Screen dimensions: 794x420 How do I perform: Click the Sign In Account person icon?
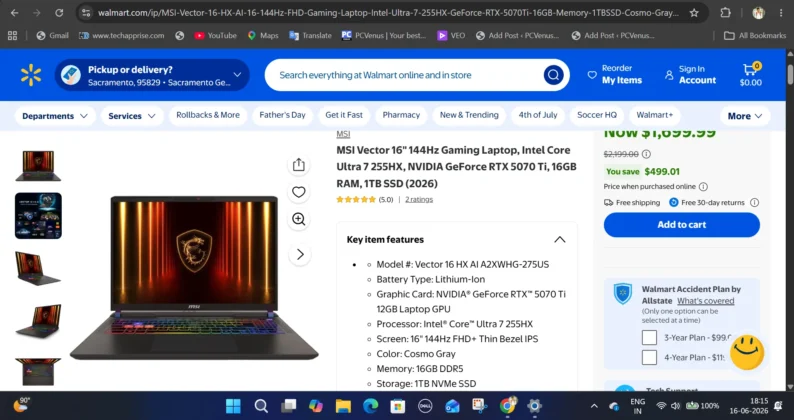[x=669, y=75]
